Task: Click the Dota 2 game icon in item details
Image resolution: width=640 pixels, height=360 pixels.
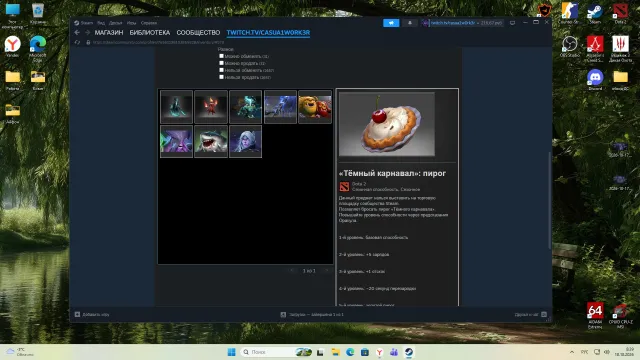Action: [x=344, y=187]
